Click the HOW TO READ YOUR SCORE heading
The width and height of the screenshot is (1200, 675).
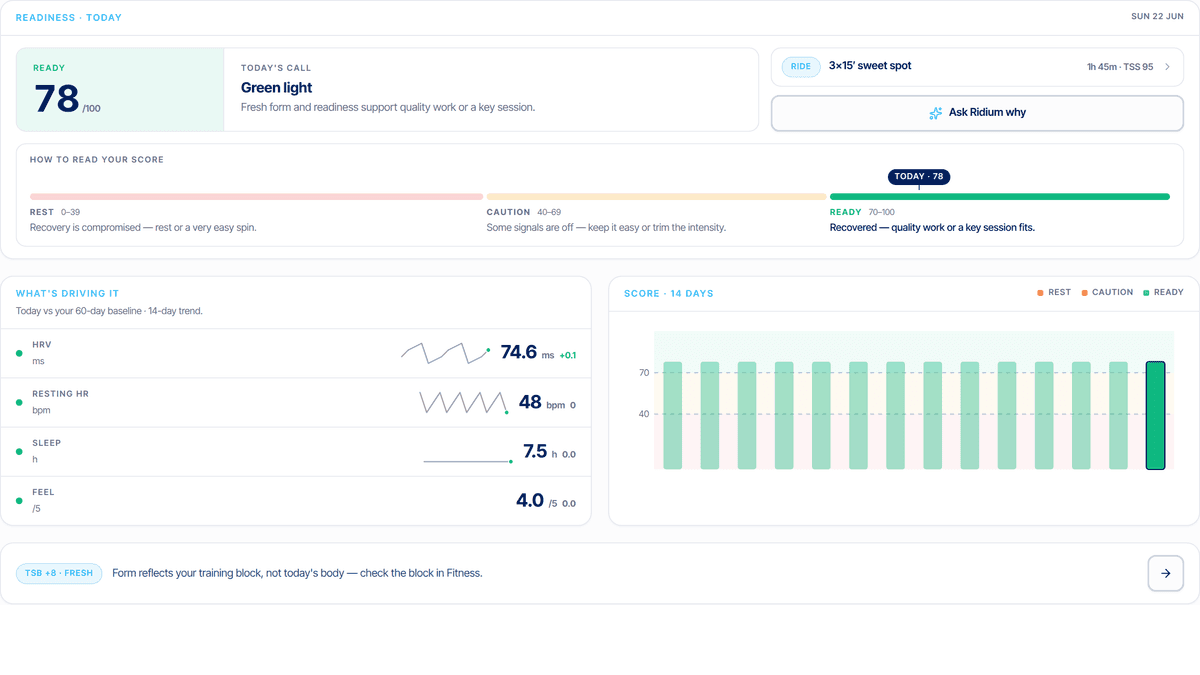click(x=97, y=160)
